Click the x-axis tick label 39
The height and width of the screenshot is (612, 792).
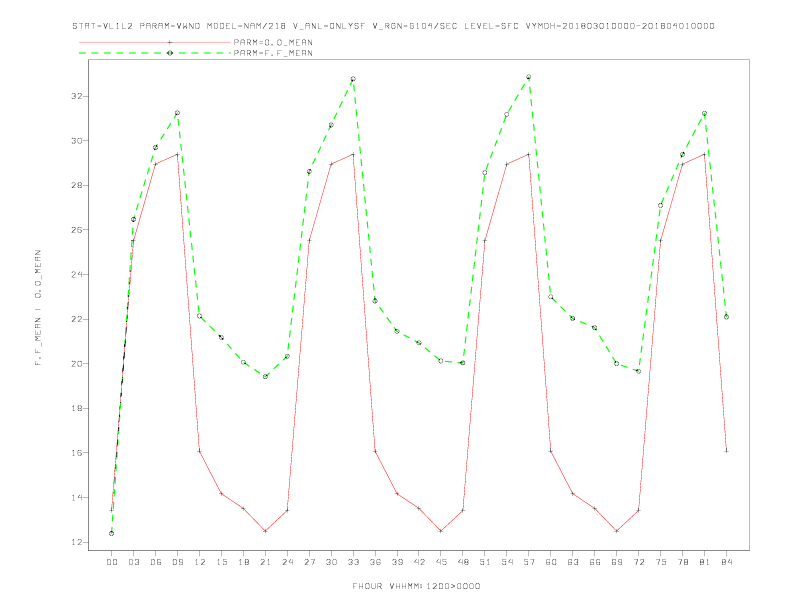tap(397, 562)
